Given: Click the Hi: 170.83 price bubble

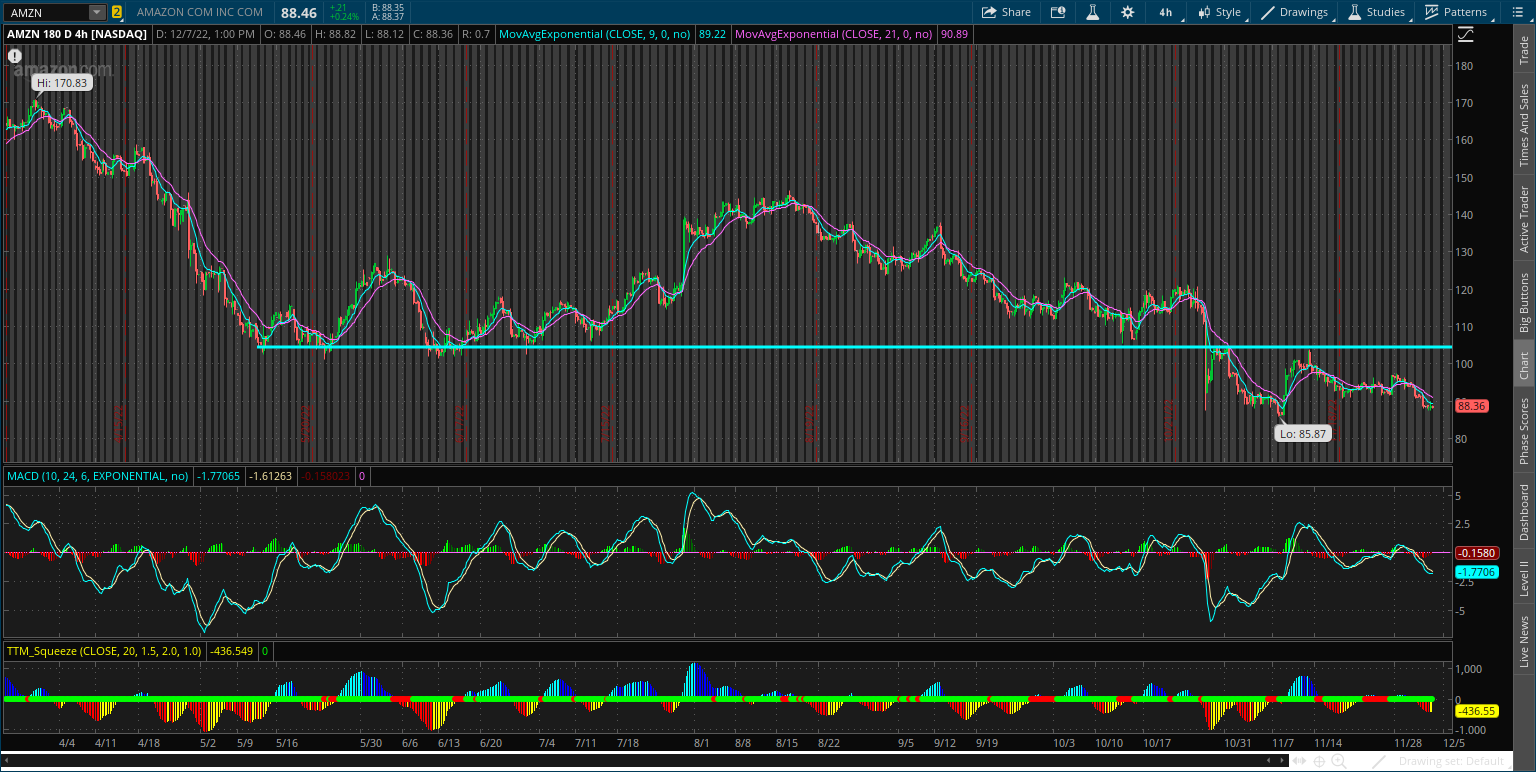Looking at the screenshot, I should click(61, 83).
